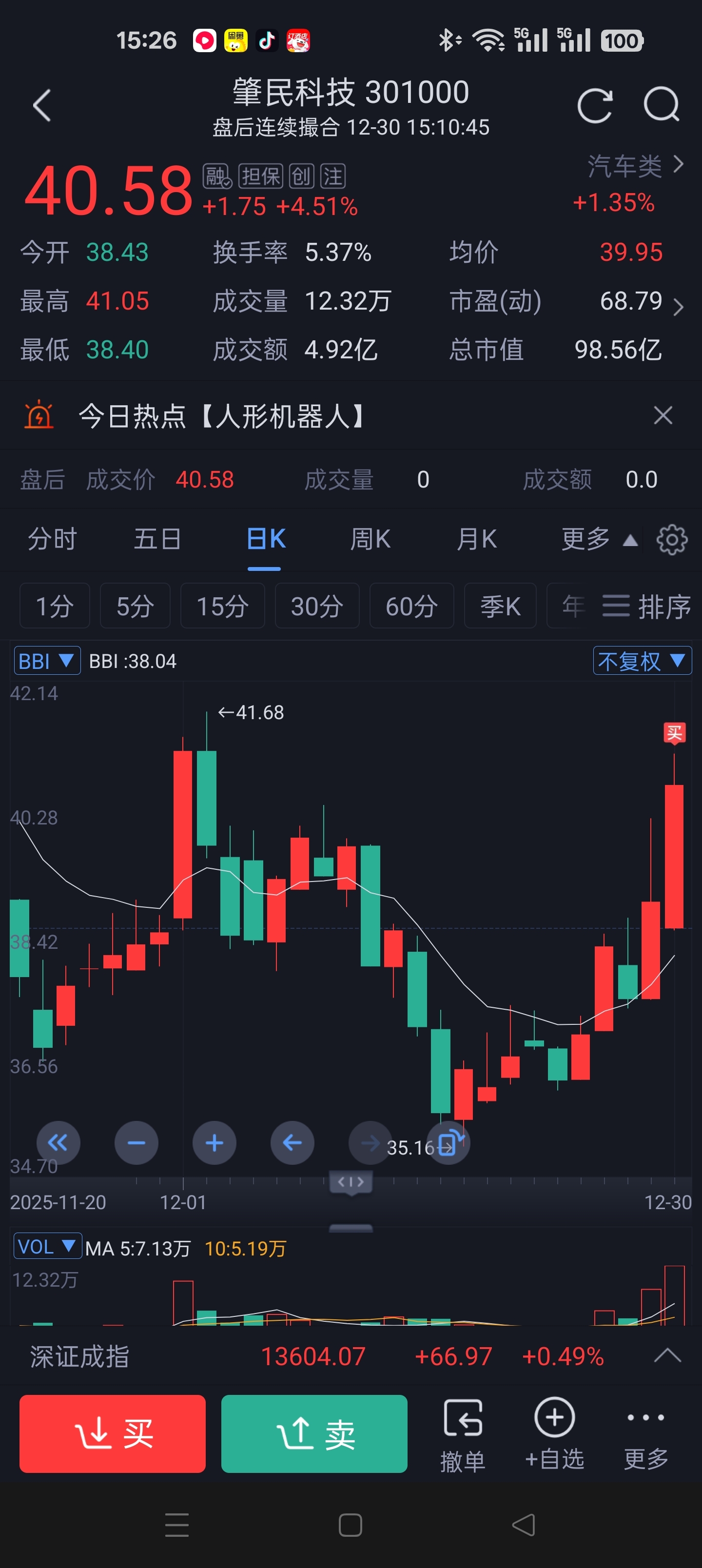Jump to earliest with double-left arrows
The height and width of the screenshot is (1568, 702).
tap(58, 1143)
